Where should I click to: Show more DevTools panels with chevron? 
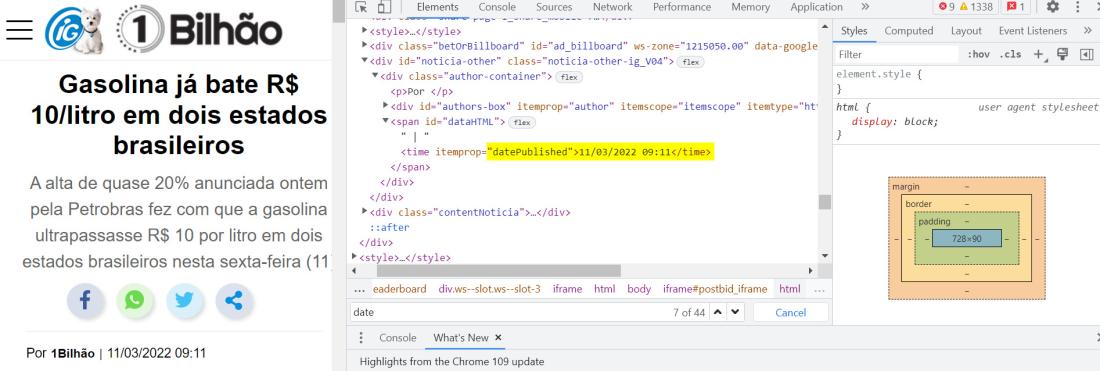click(865, 7)
